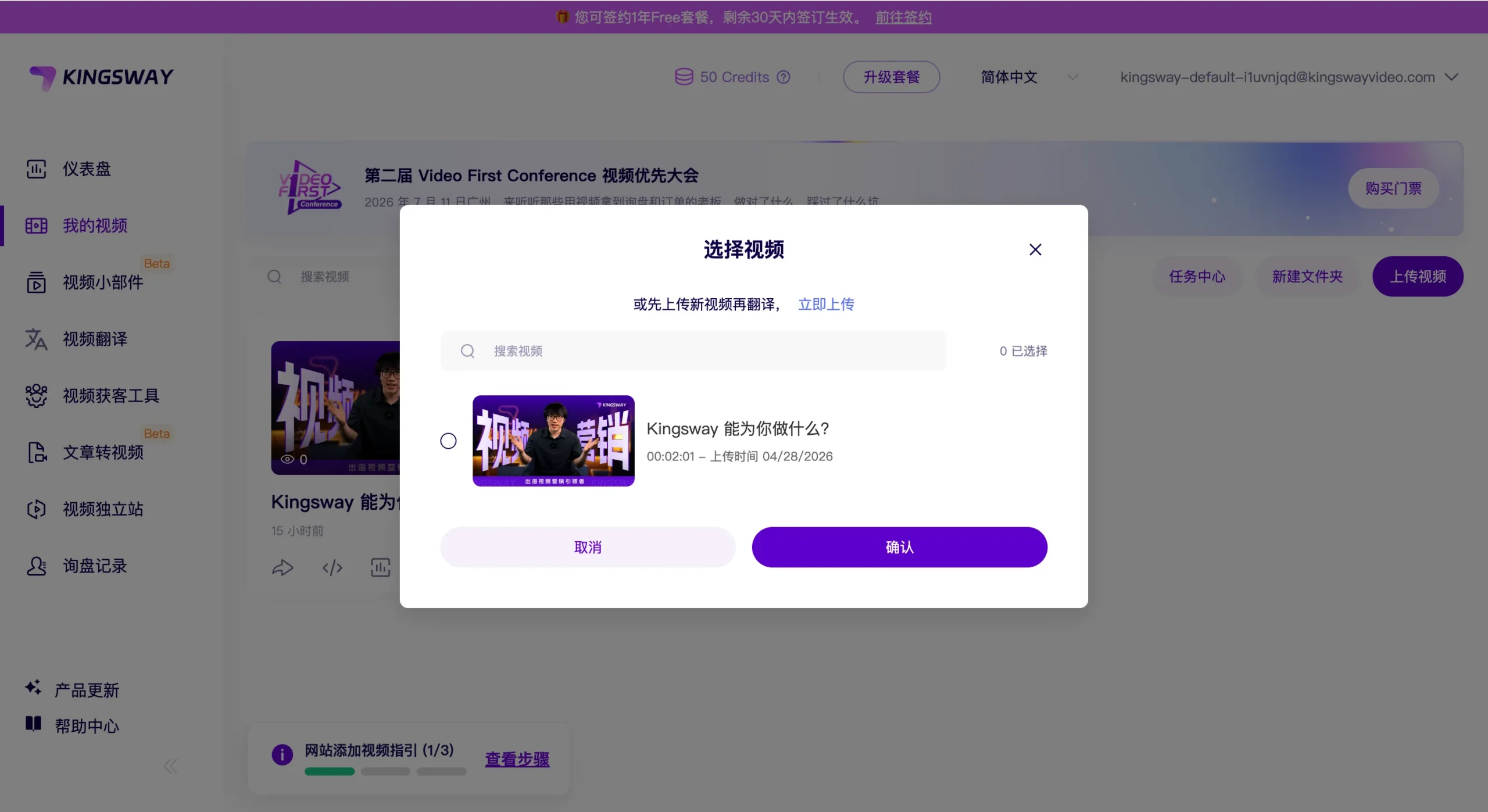1488x812 pixels.
Task: Click the video thumbnail in the dialog
Action: pyautogui.click(x=553, y=441)
